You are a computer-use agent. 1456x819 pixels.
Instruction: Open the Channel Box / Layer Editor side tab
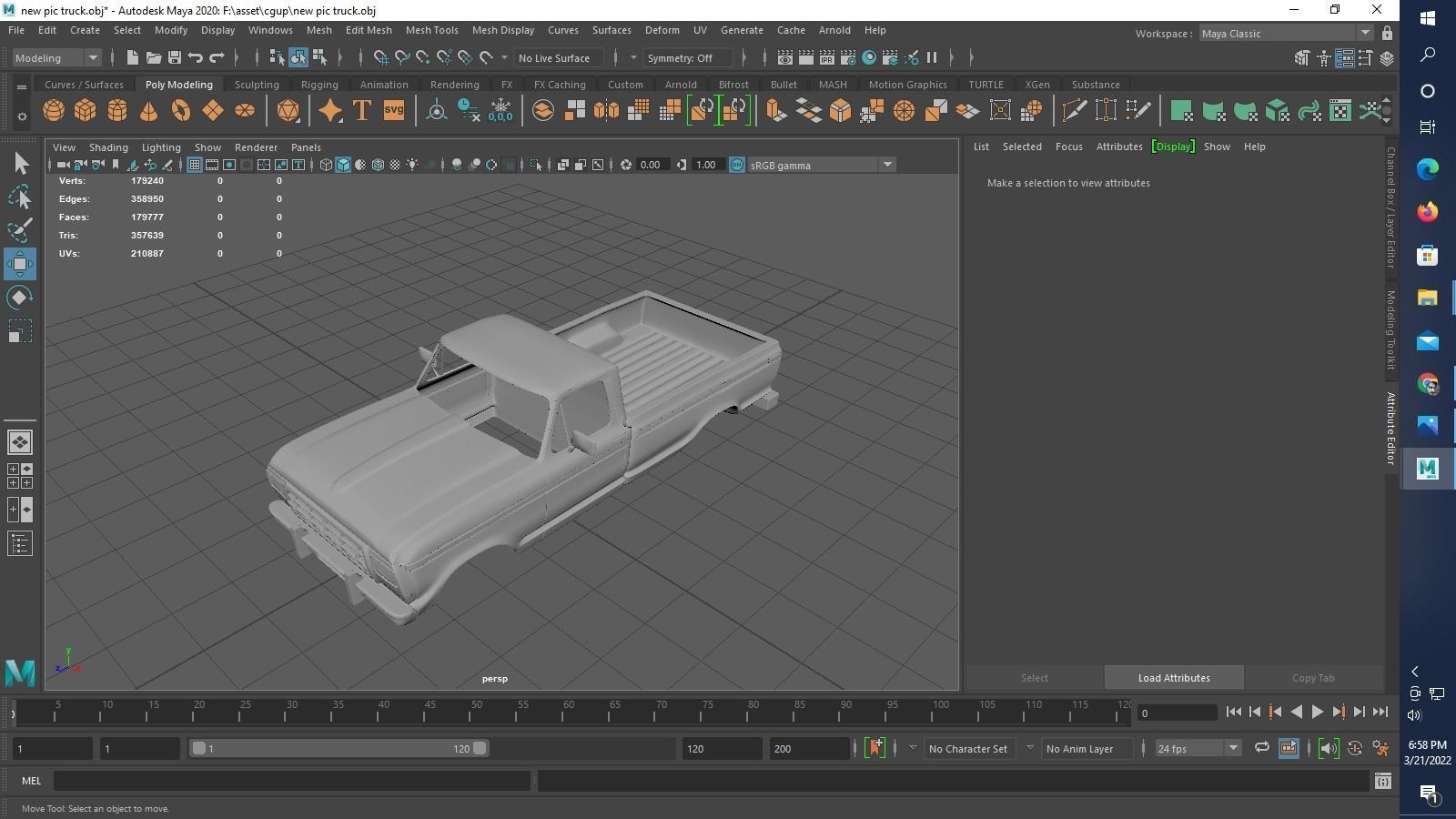1390,207
